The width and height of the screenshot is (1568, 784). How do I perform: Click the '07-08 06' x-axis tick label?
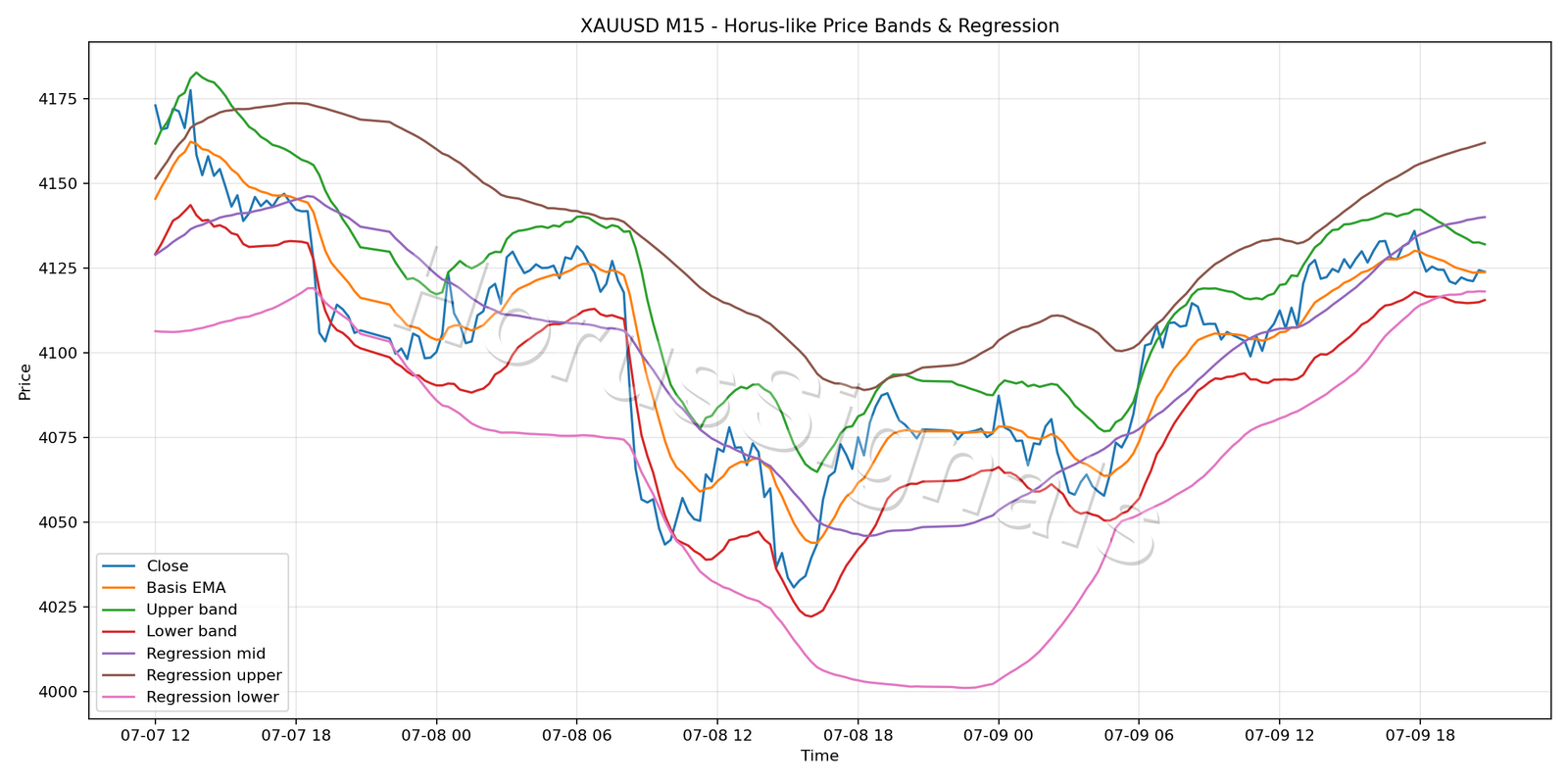576,735
